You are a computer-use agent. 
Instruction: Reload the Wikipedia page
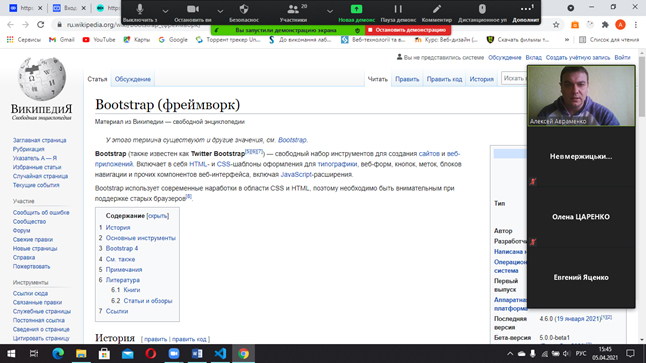(x=40, y=25)
